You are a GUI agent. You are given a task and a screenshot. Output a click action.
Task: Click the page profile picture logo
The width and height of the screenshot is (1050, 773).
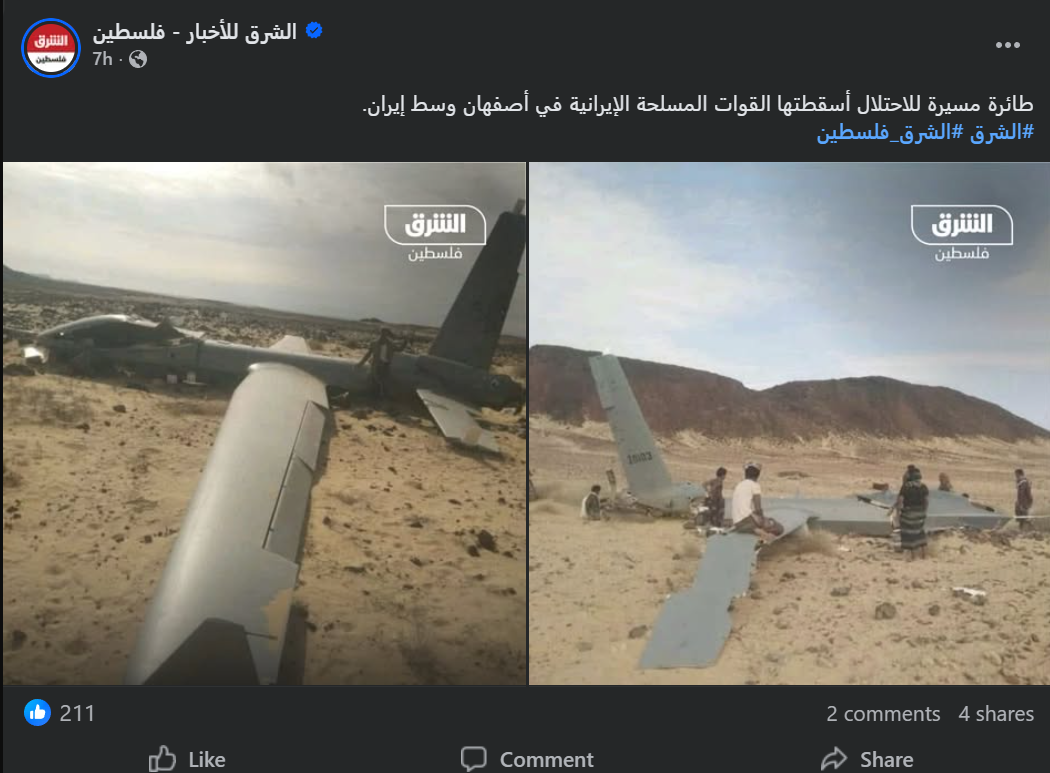click(51, 48)
